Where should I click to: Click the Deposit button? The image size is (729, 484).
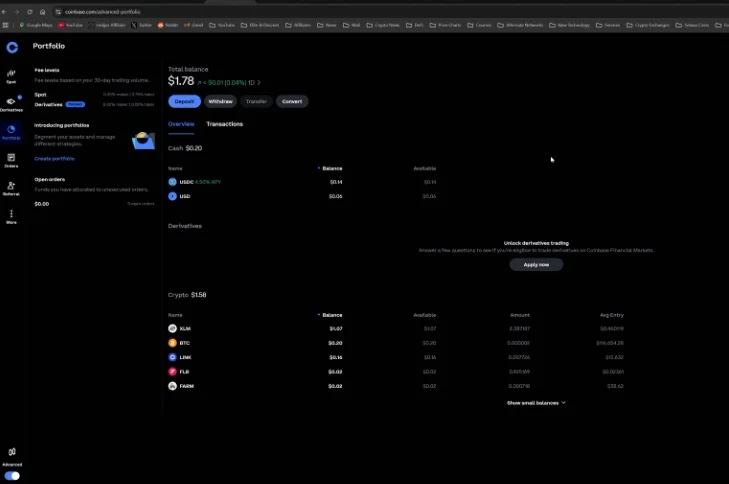[185, 101]
